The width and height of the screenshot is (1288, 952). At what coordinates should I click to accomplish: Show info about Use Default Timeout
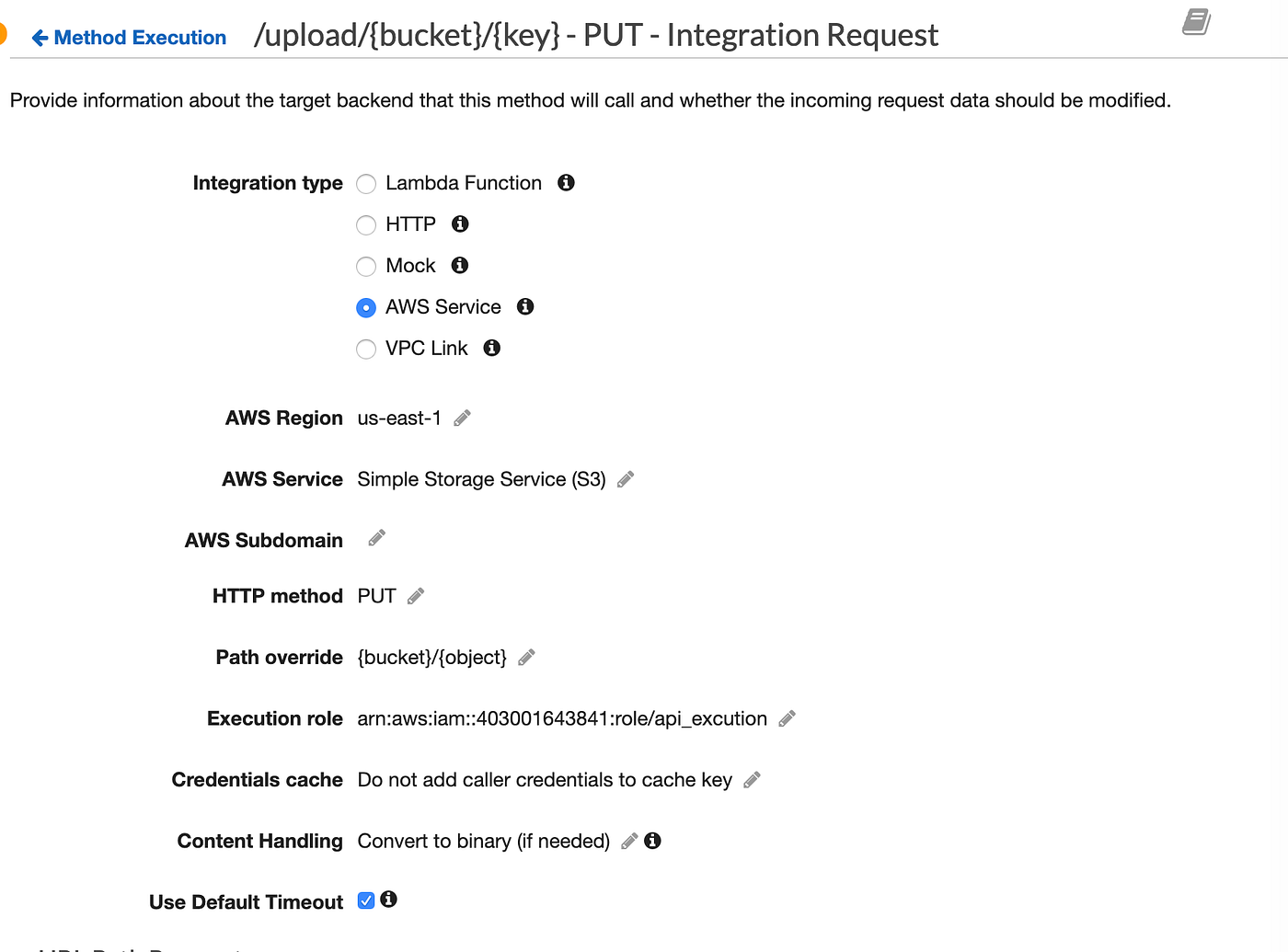click(388, 900)
